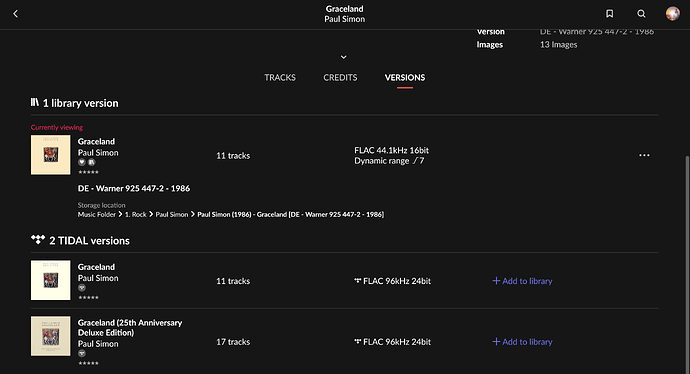Add 11-track TIDAL Graceland to library
The width and height of the screenshot is (690, 374).
coord(522,281)
